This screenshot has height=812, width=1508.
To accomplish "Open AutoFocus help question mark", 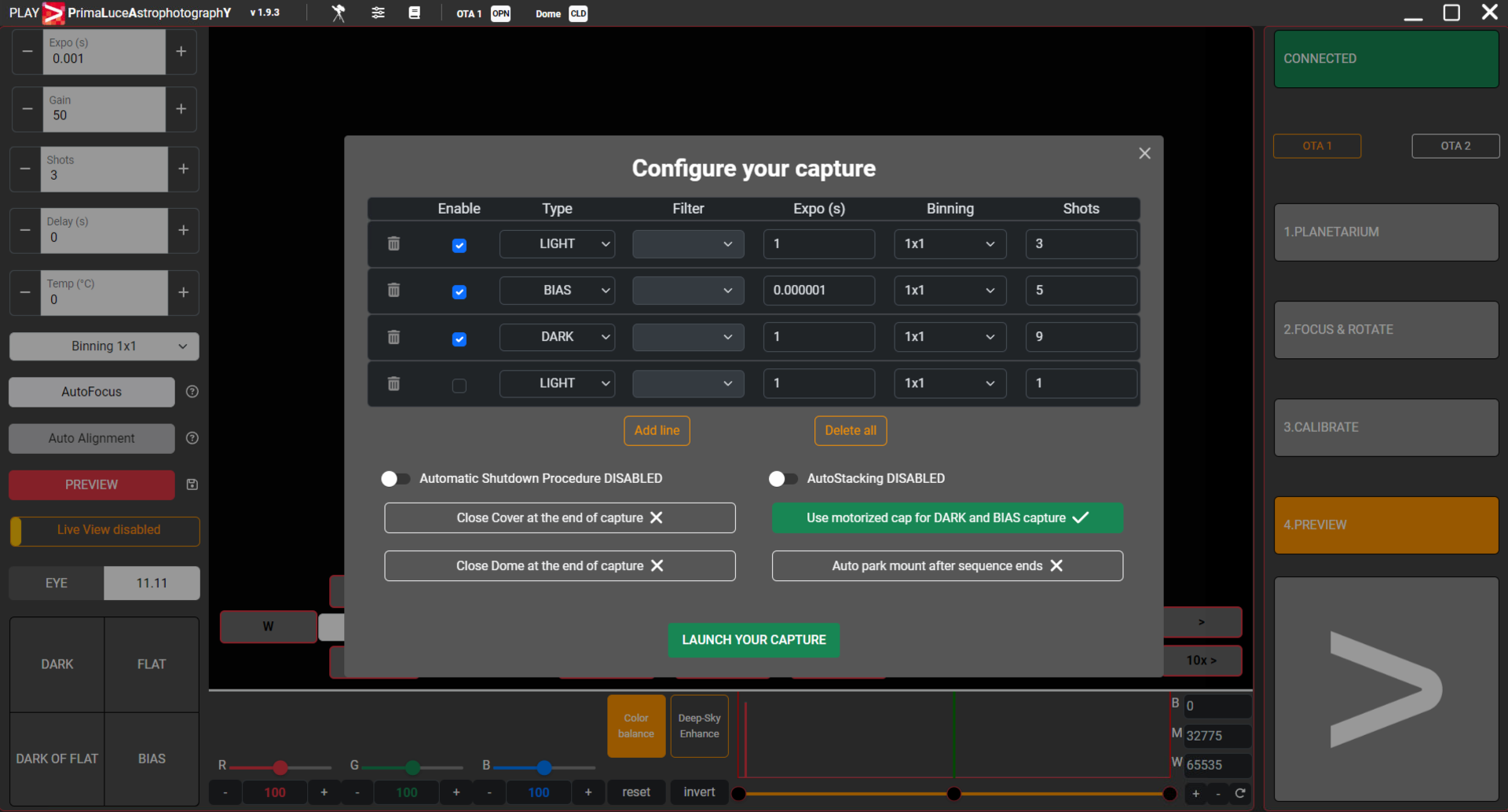I will click(192, 392).
